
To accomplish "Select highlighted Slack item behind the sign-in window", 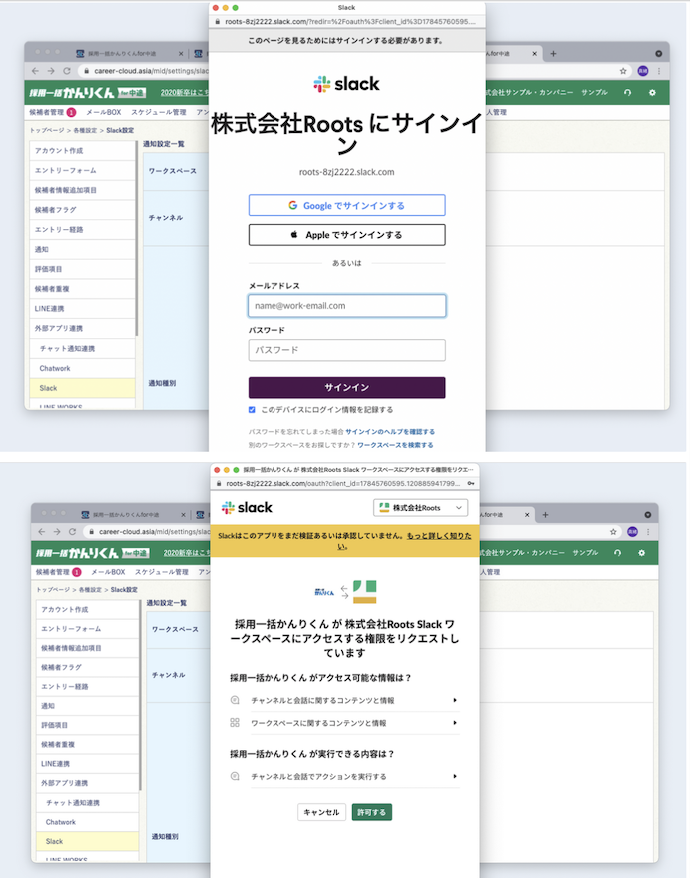I will tap(82, 388).
